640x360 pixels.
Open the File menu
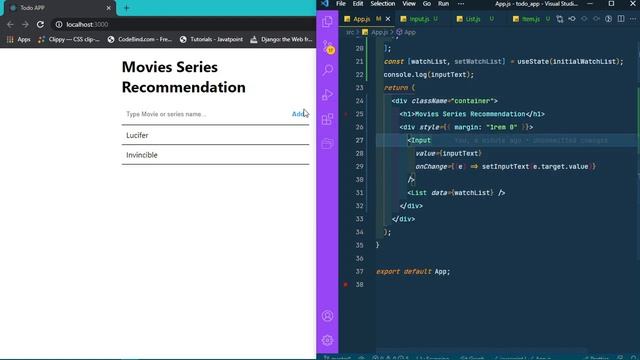point(341,4)
